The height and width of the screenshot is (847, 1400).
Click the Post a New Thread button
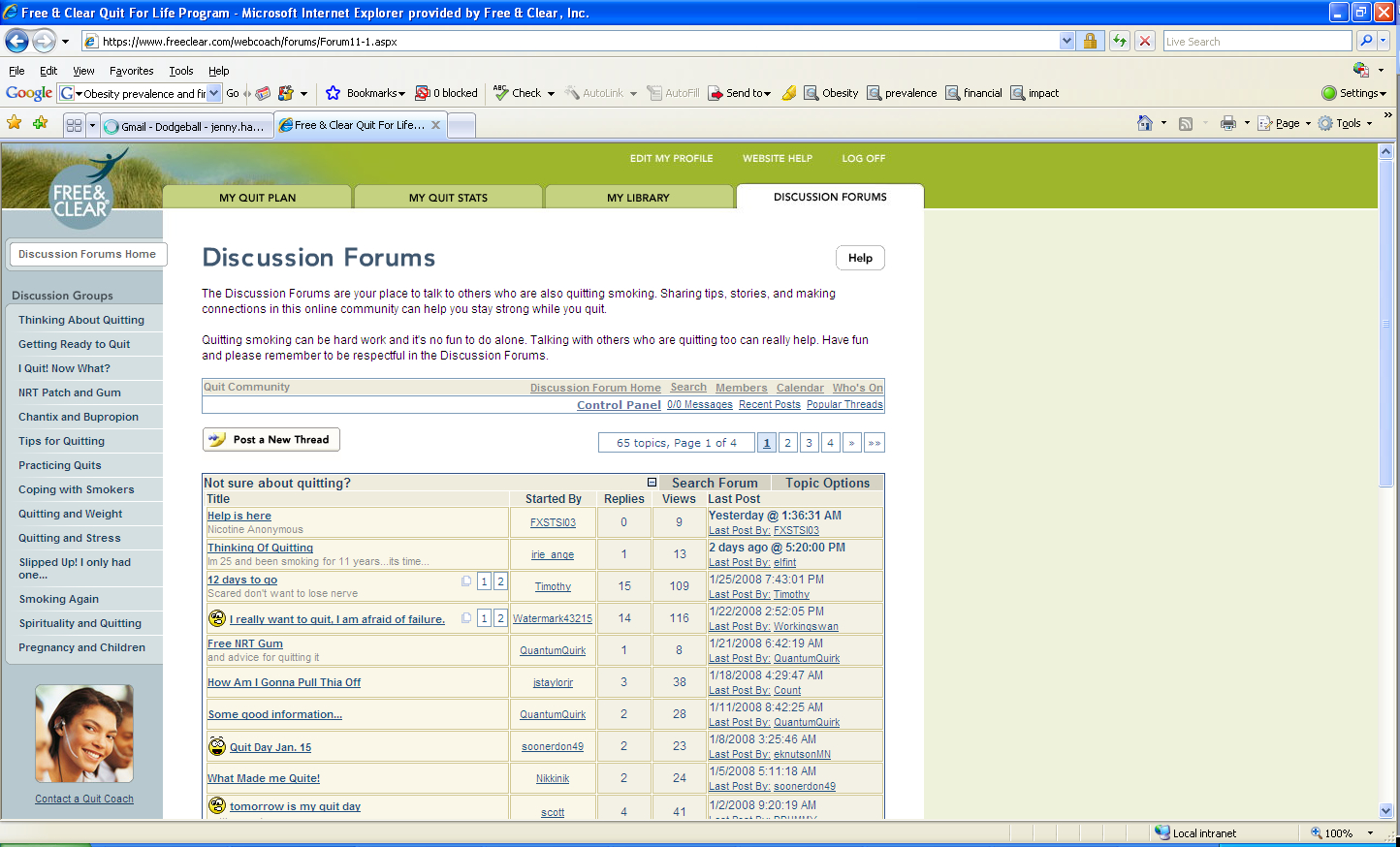point(271,440)
